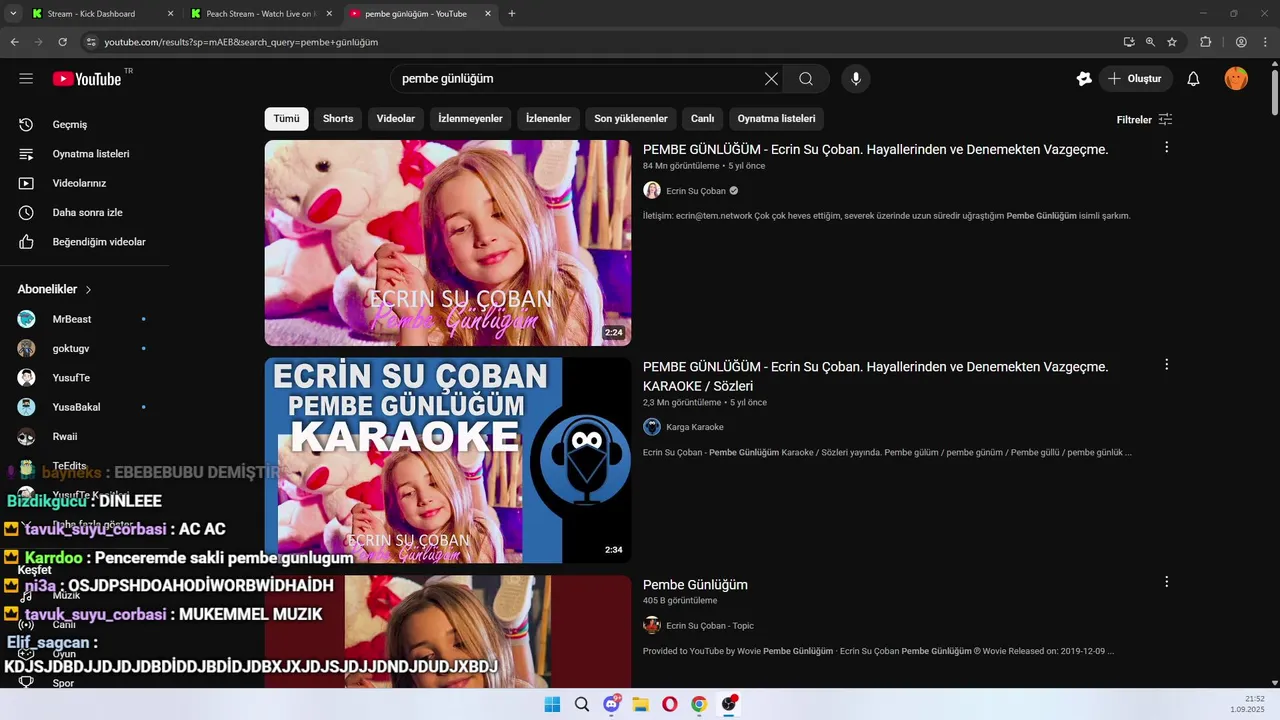Screen dimensions: 1280x720
Task: Start voice search with microphone icon
Action: 856,79
